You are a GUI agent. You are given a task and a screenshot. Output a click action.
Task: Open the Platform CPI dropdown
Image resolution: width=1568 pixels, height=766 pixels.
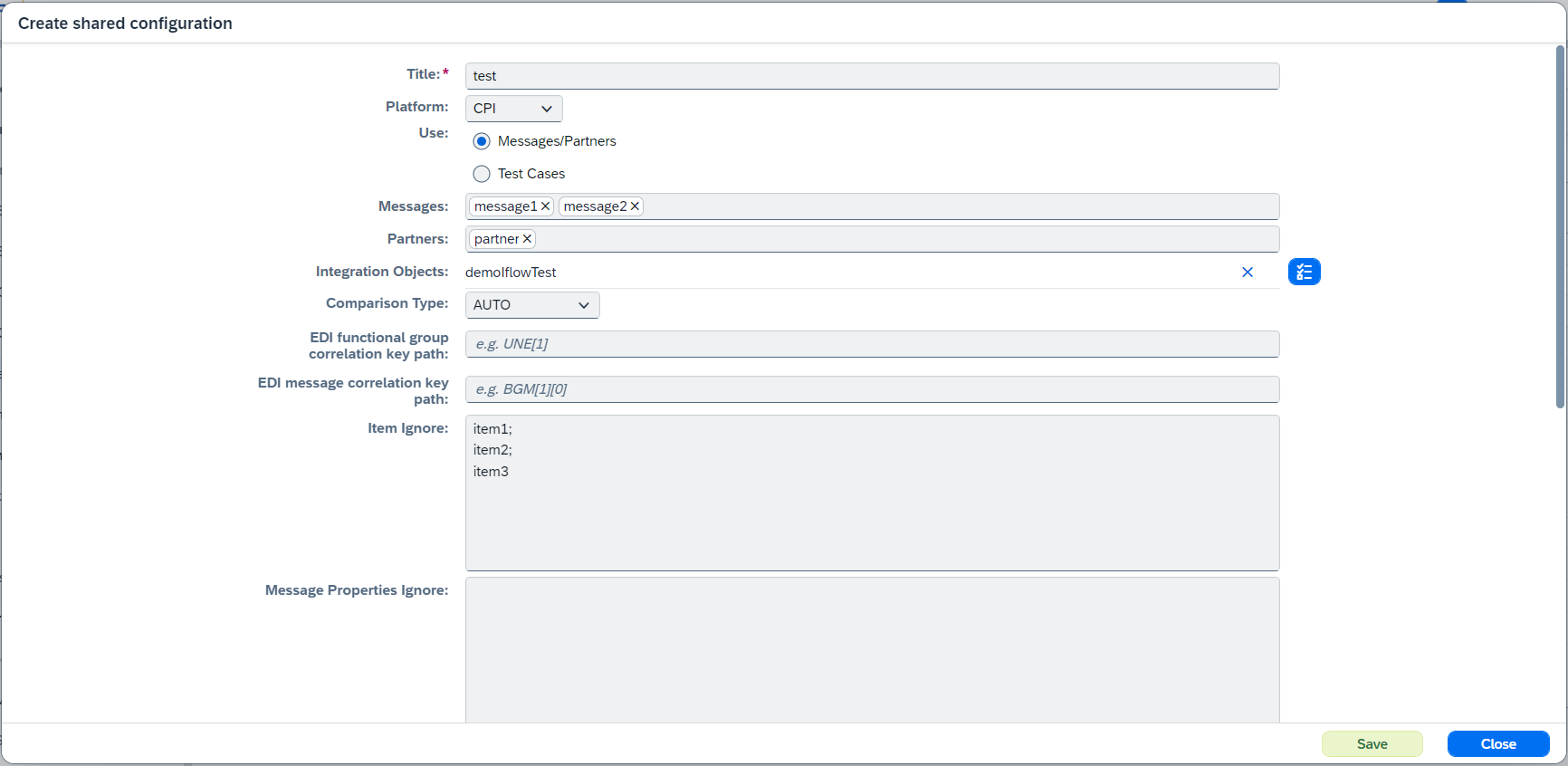click(514, 109)
